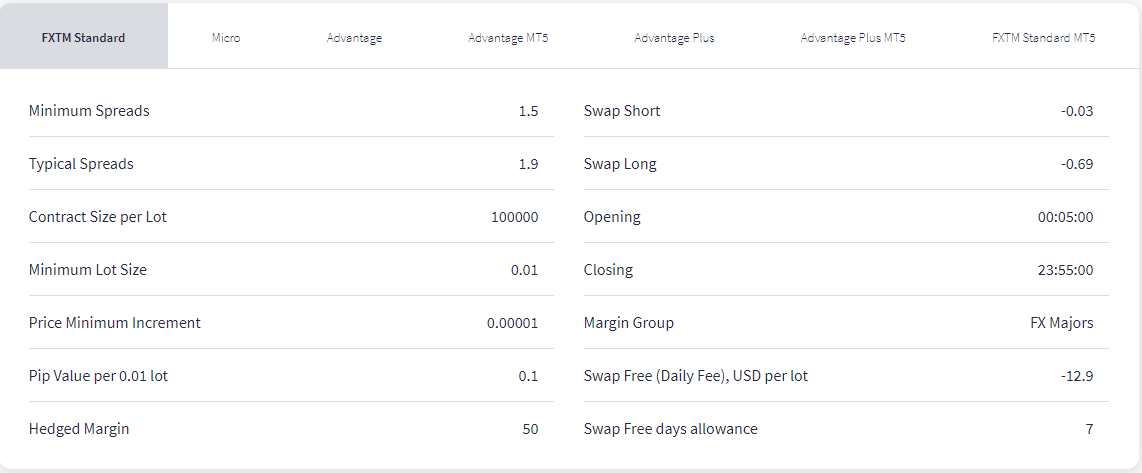This screenshot has height=473, width=1142.
Task: Click the price increment value 0.00001
Action: click(513, 323)
